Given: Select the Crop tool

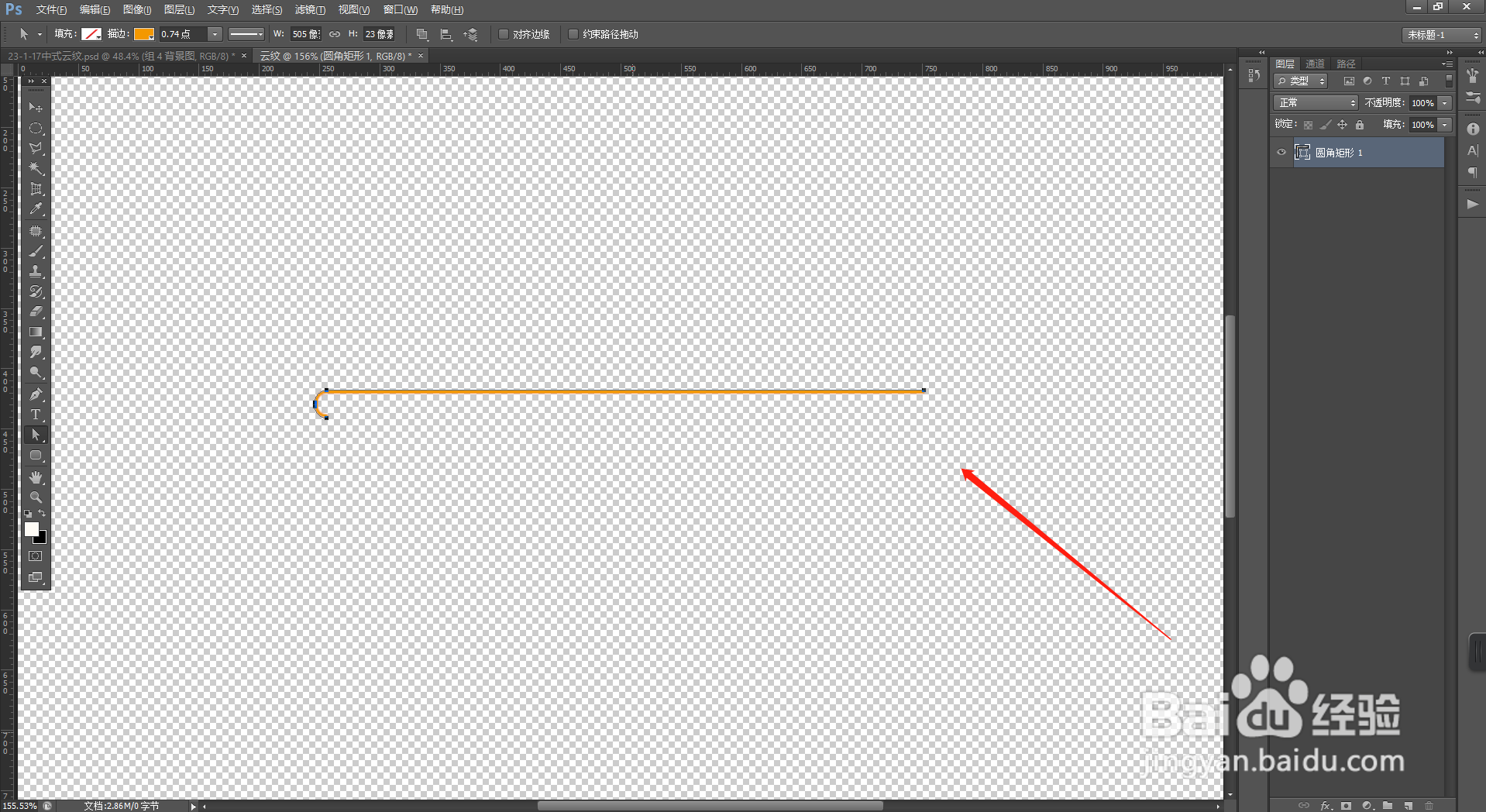Looking at the screenshot, I should pyautogui.click(x=36, y=188).
